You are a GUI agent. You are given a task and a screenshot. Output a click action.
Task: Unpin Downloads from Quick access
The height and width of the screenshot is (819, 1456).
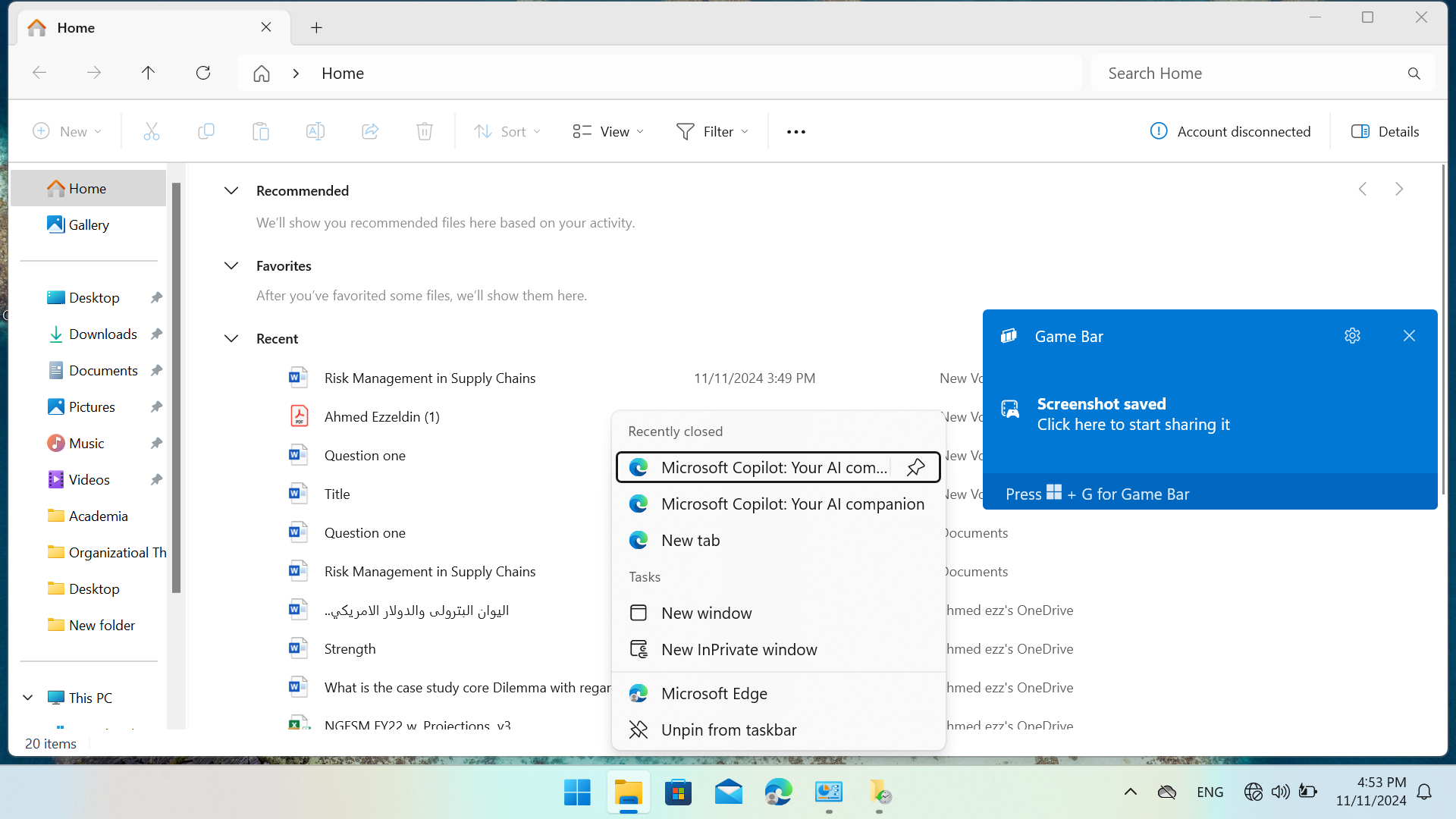pyautogui.click(x=156, y=334)
